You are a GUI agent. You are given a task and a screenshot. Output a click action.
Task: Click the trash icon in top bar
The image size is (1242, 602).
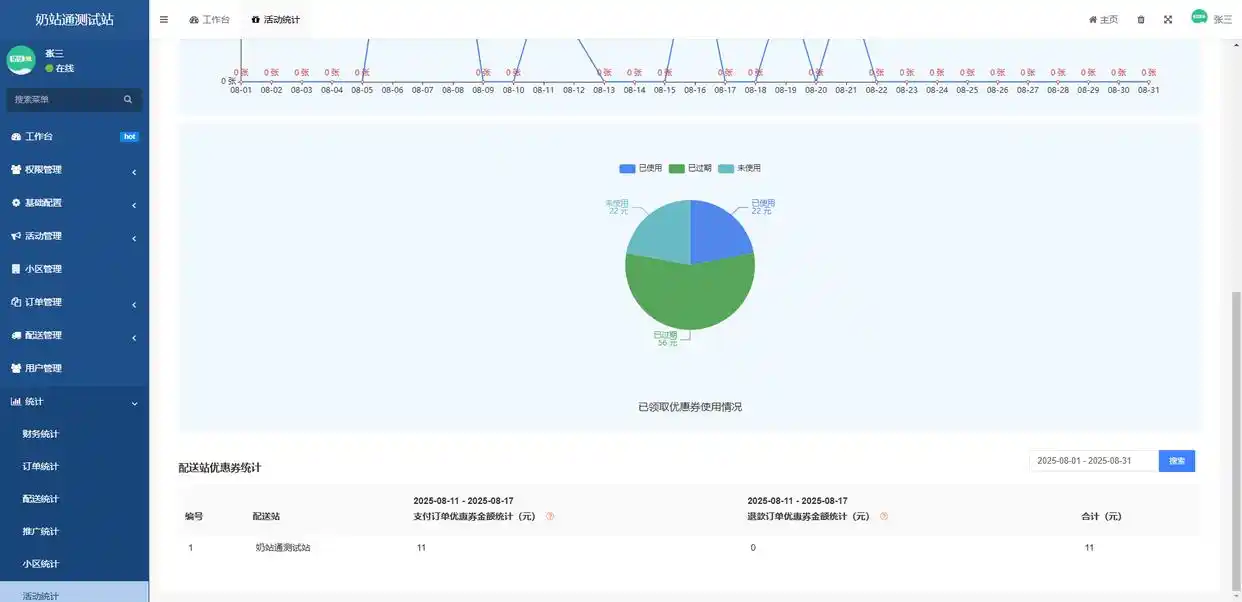click(x=1141, y=20)
